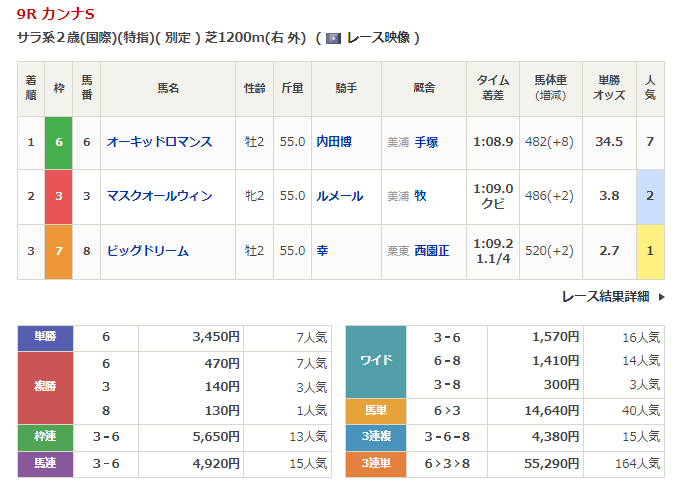Viewport: 683px width, 484px height.
Task: Open trainer 西園正 page
Action: (x=432, y=251)
